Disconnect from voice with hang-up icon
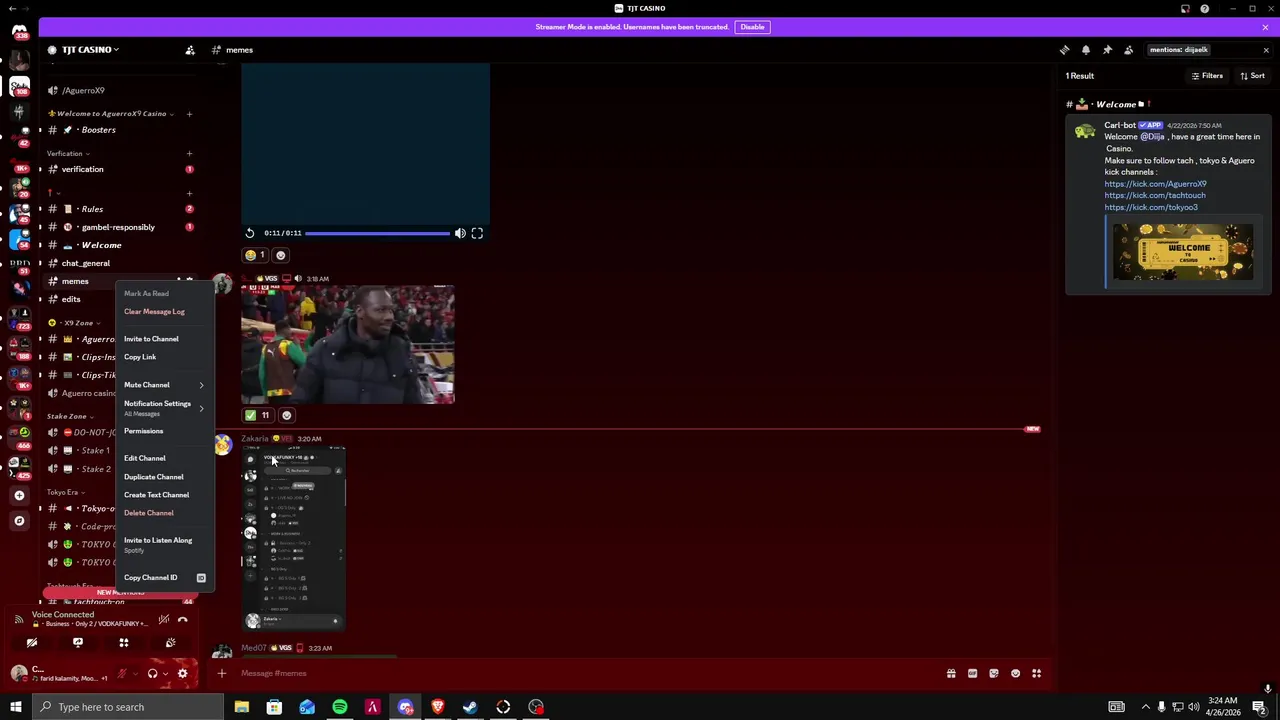 tap(183, 620)
